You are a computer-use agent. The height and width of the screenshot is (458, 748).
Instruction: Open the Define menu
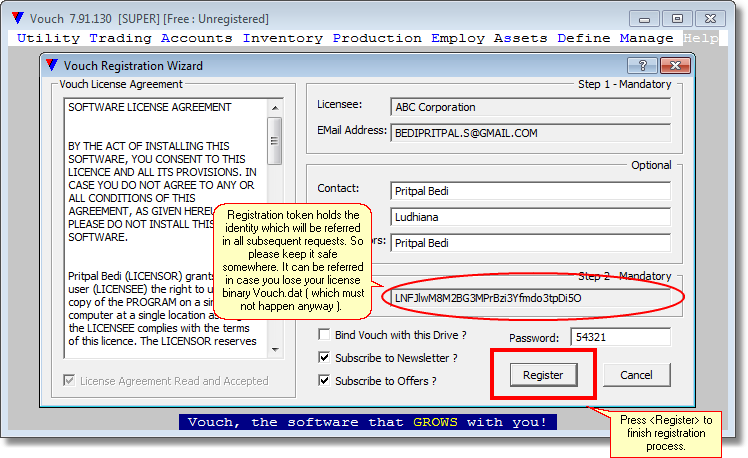pos(583,38)
